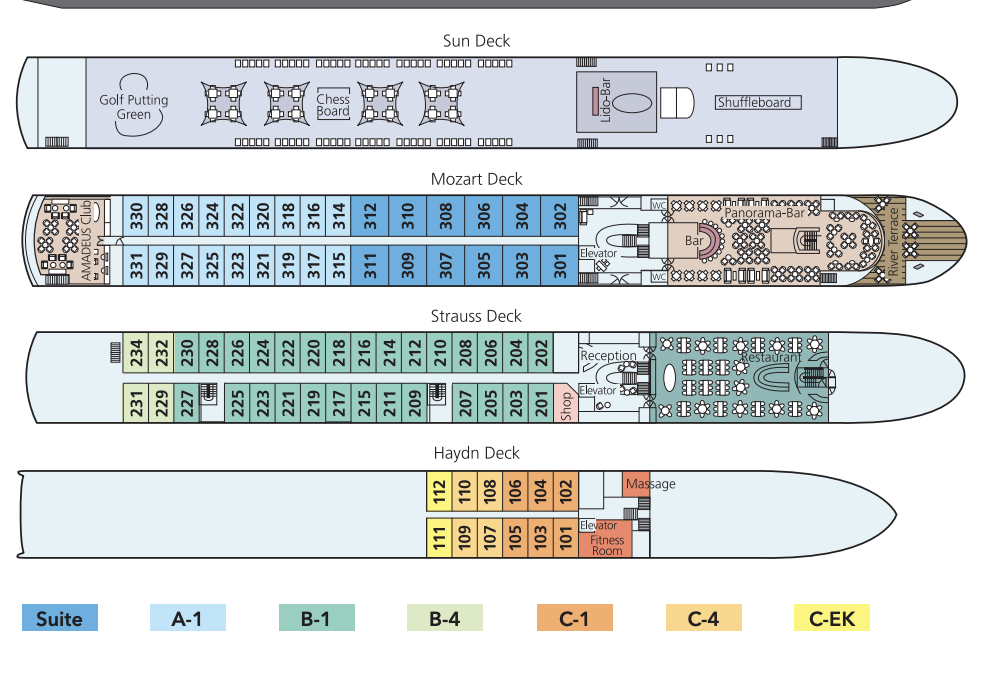Click the Elevator on Strauss Deck
The height and width of the screenshot is (680, 990).
(x=597, y=390)
